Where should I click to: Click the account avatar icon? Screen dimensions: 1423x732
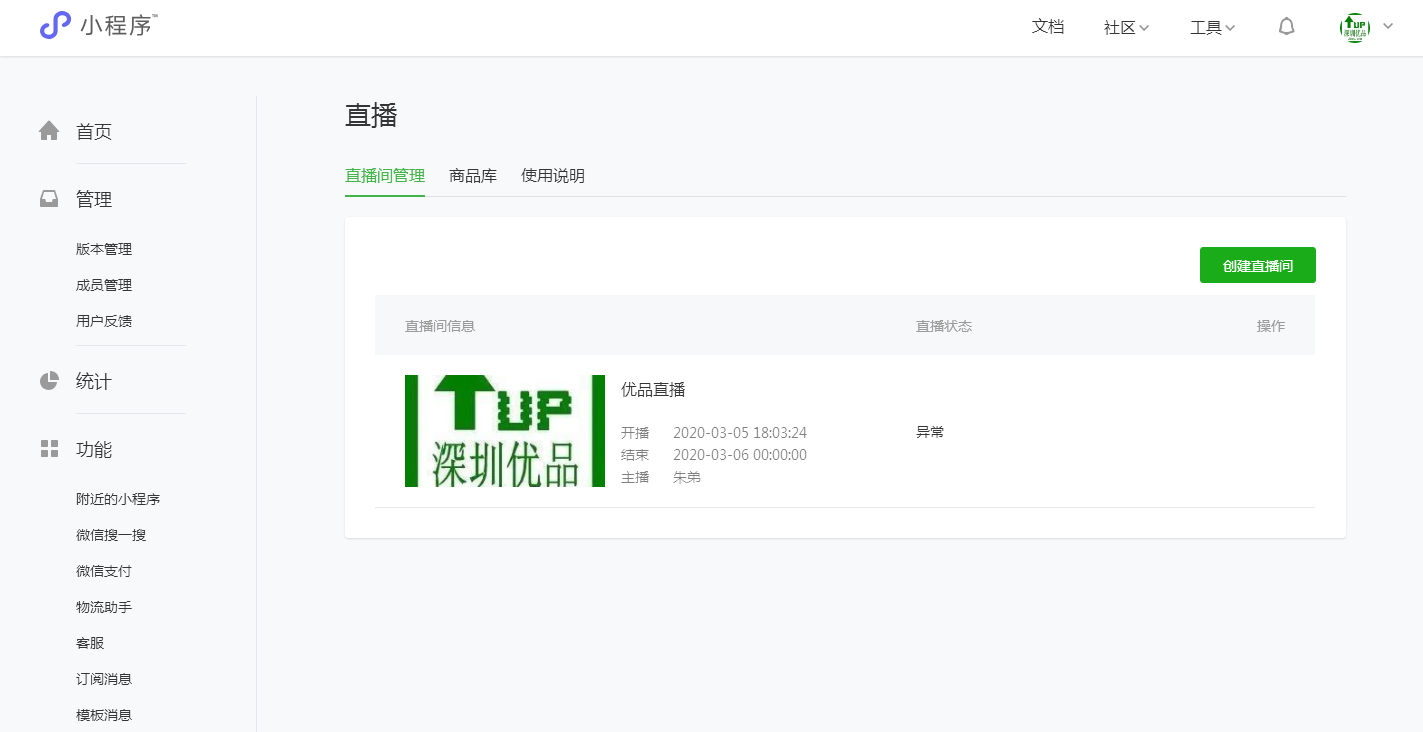(1354, 27)
